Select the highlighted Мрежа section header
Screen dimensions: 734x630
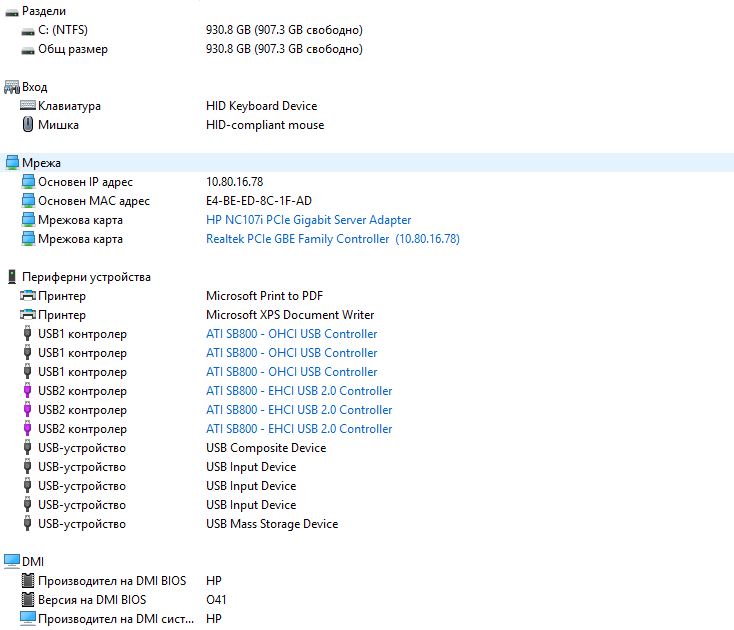[x=42, y=163]
